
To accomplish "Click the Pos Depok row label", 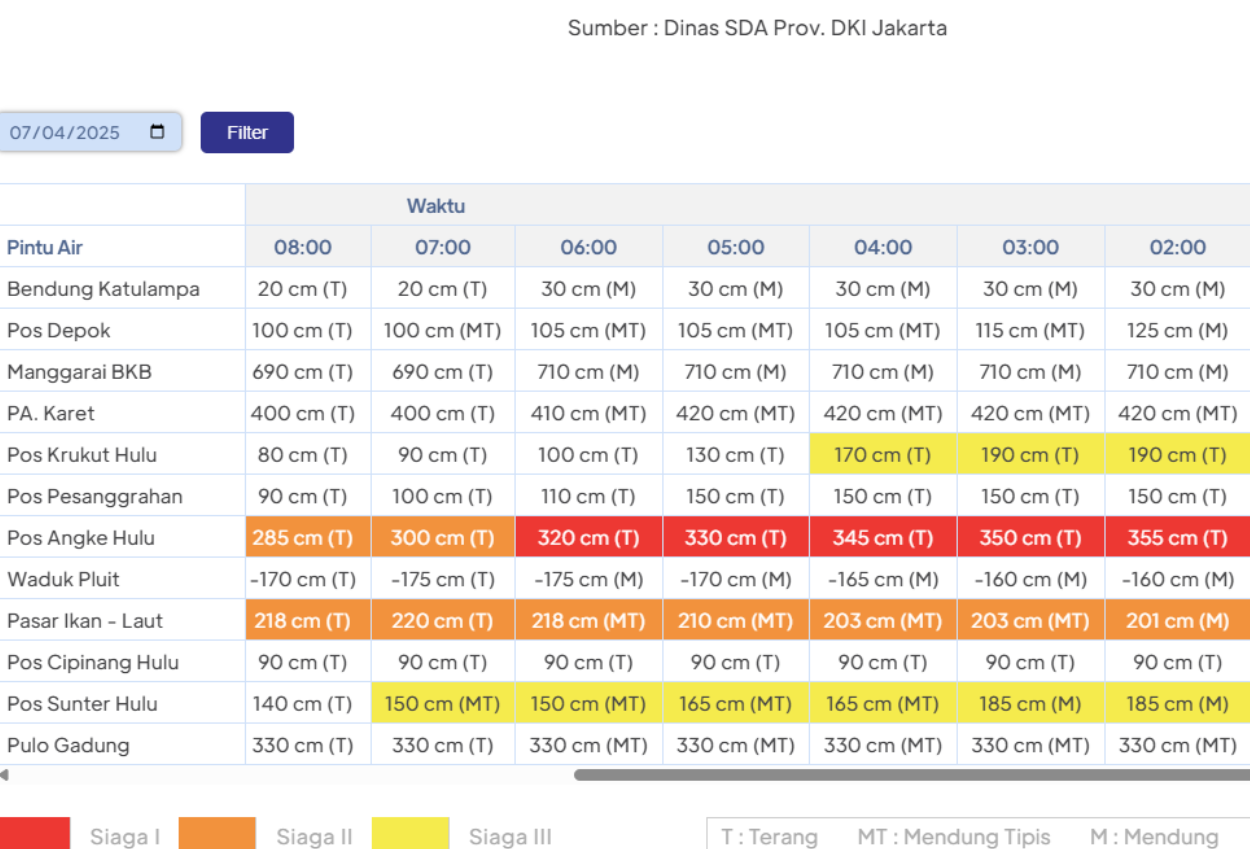I will tap(59, 330).
